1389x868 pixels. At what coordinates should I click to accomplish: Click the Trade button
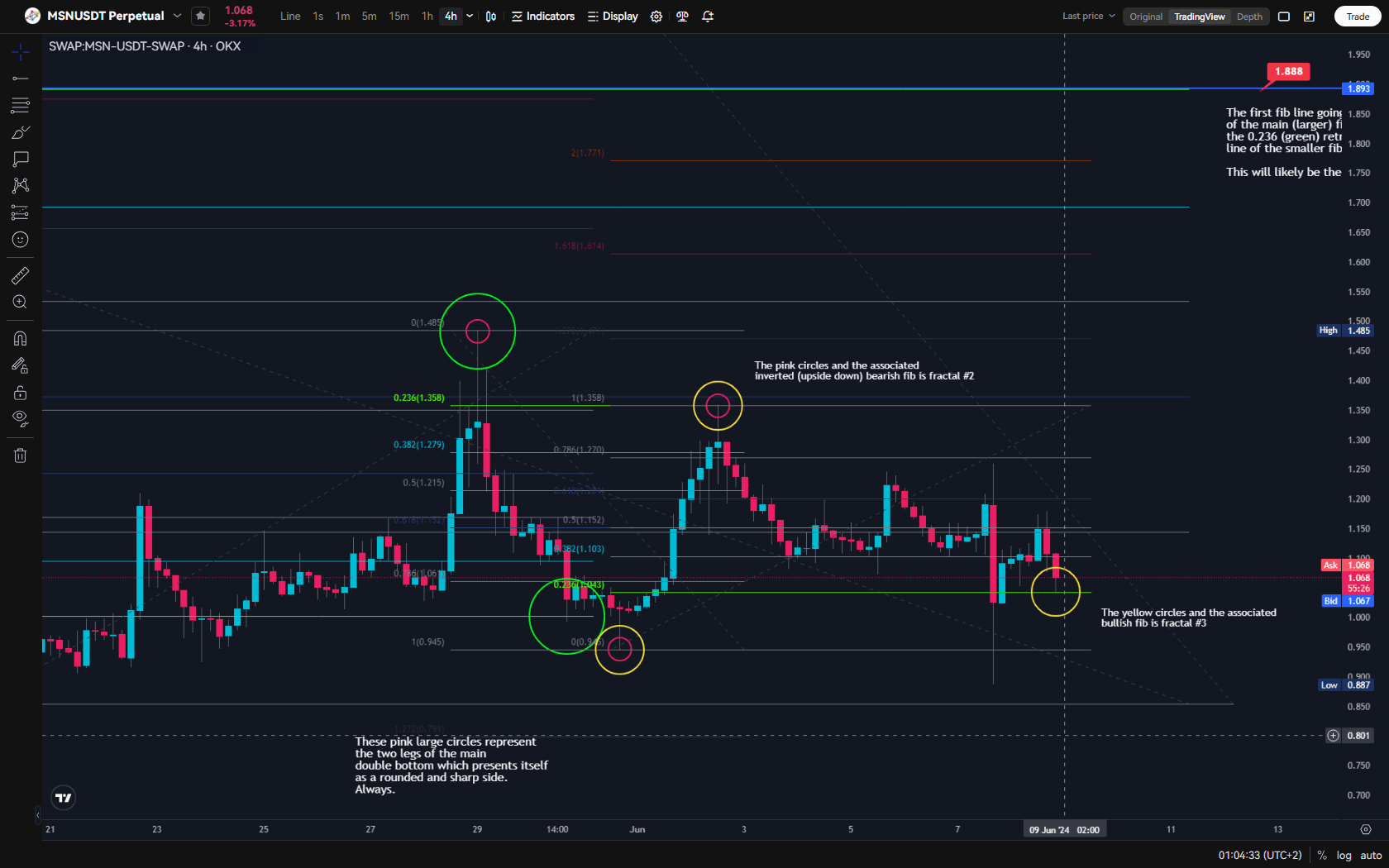1358,17
